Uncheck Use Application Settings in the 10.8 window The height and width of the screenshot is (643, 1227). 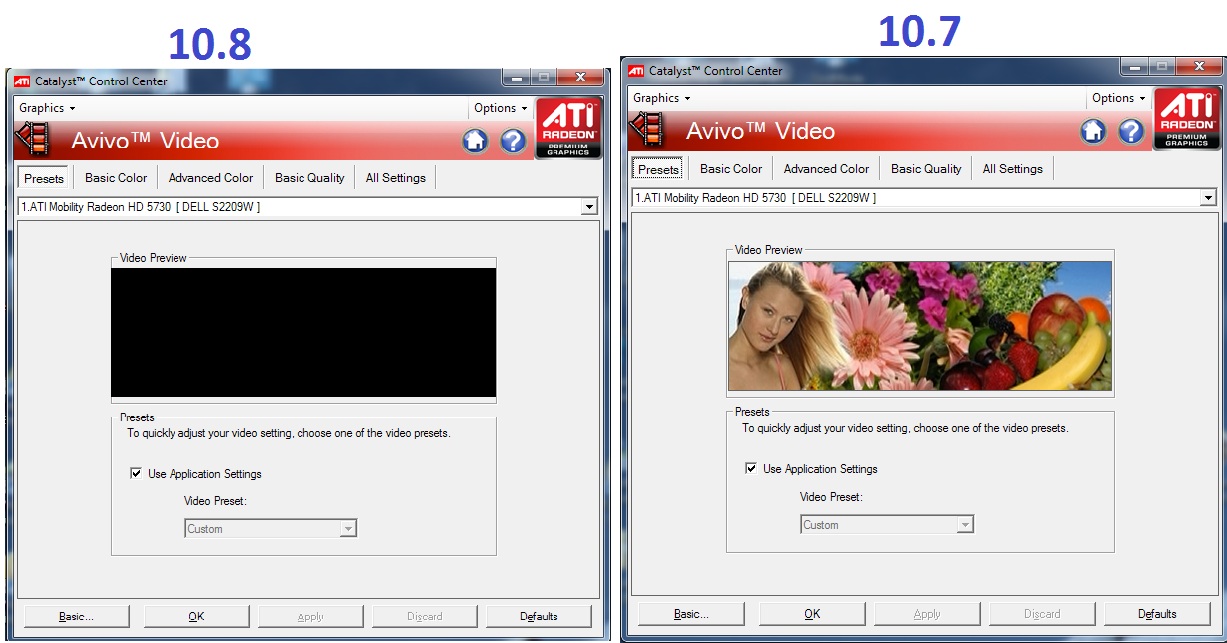pyautogui.click(x=136, y=474)
